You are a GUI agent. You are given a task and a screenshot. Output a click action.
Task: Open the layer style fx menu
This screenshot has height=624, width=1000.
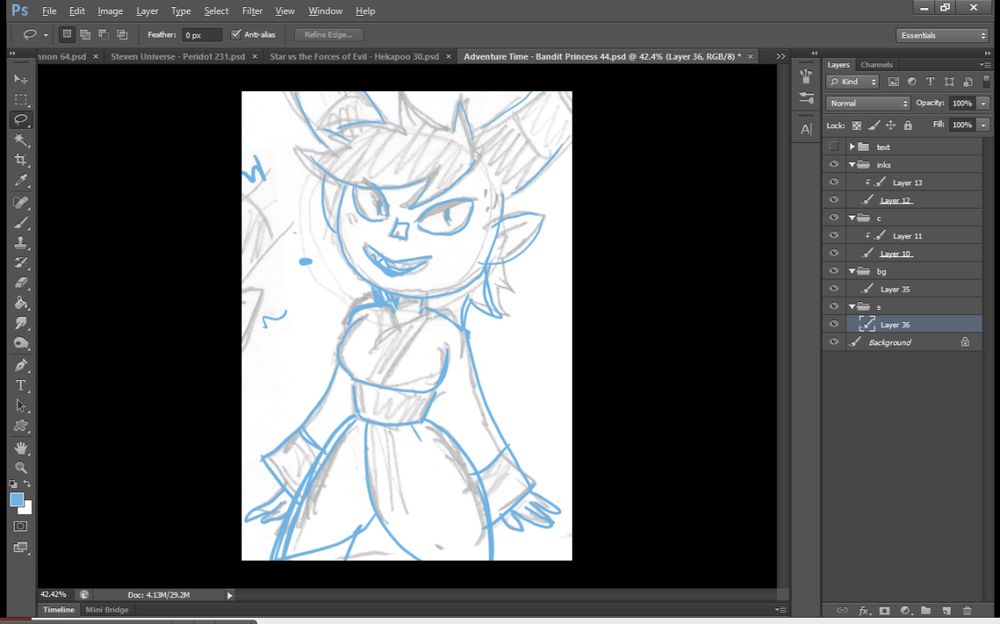[864, 611]
